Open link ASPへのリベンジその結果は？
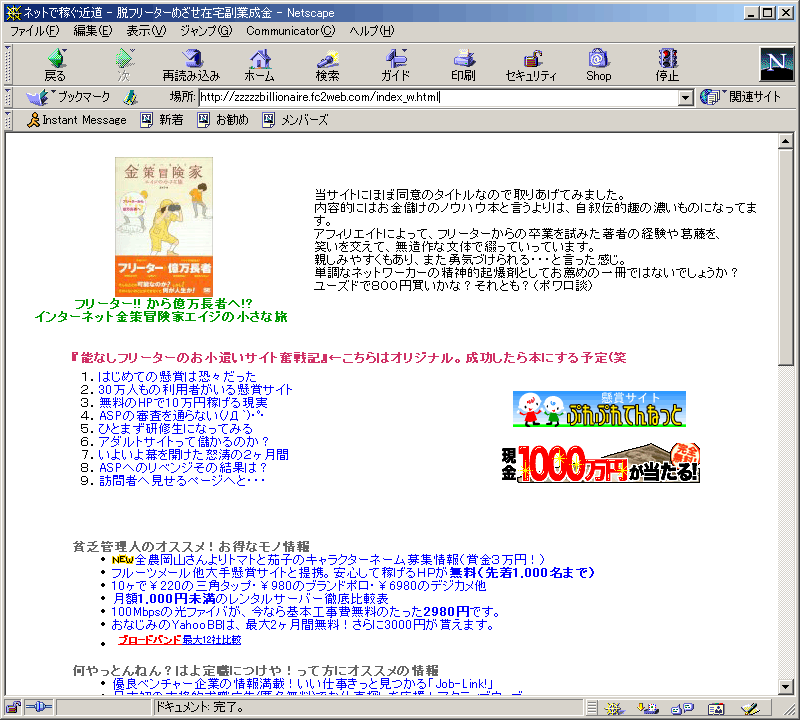 [x=183, y=467]
